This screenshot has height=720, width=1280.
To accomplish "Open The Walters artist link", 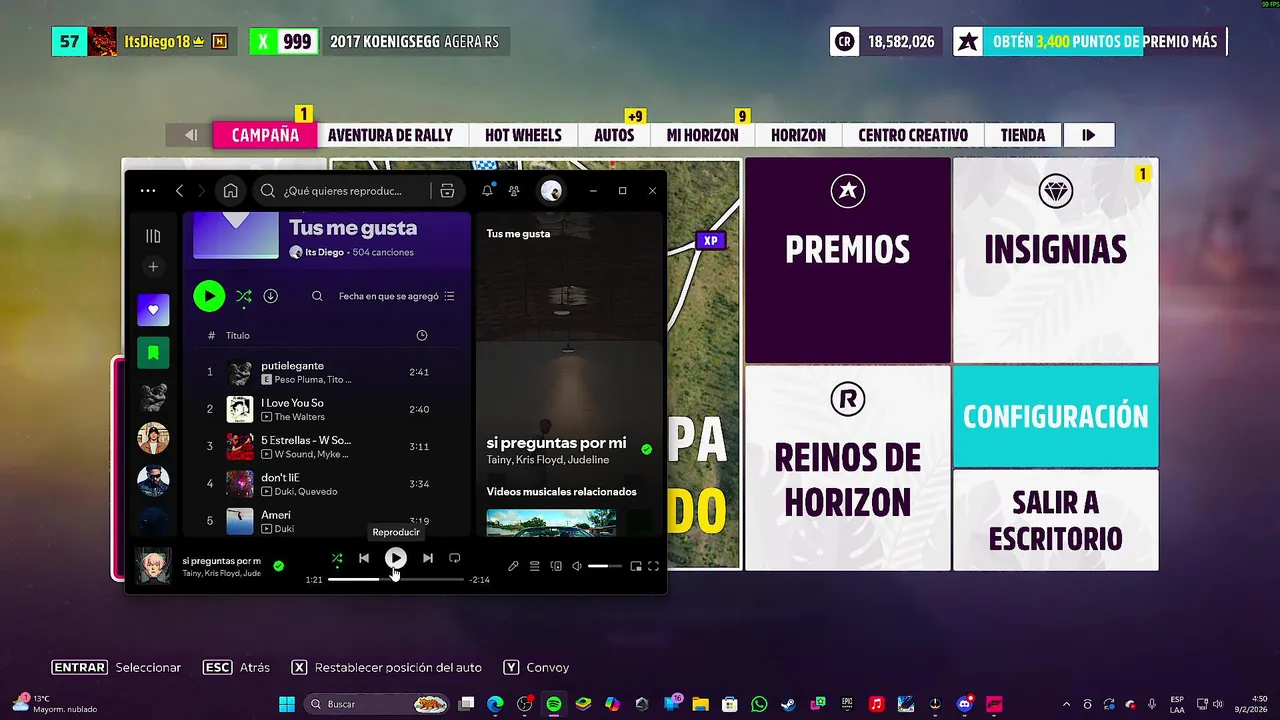I will [x=299, y=417].
